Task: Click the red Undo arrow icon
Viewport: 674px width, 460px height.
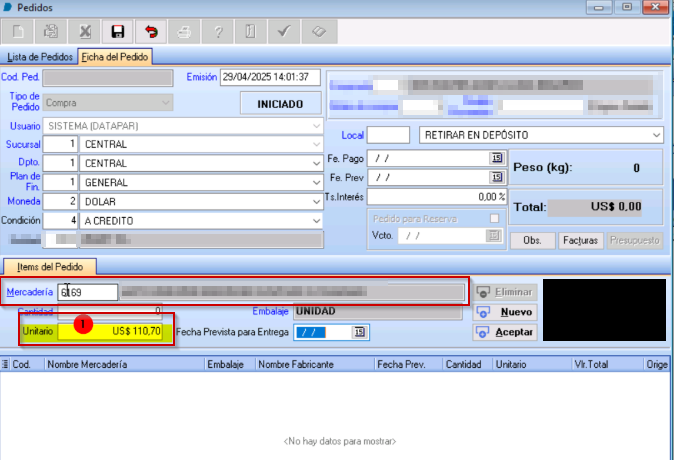Action: (151, 31)
